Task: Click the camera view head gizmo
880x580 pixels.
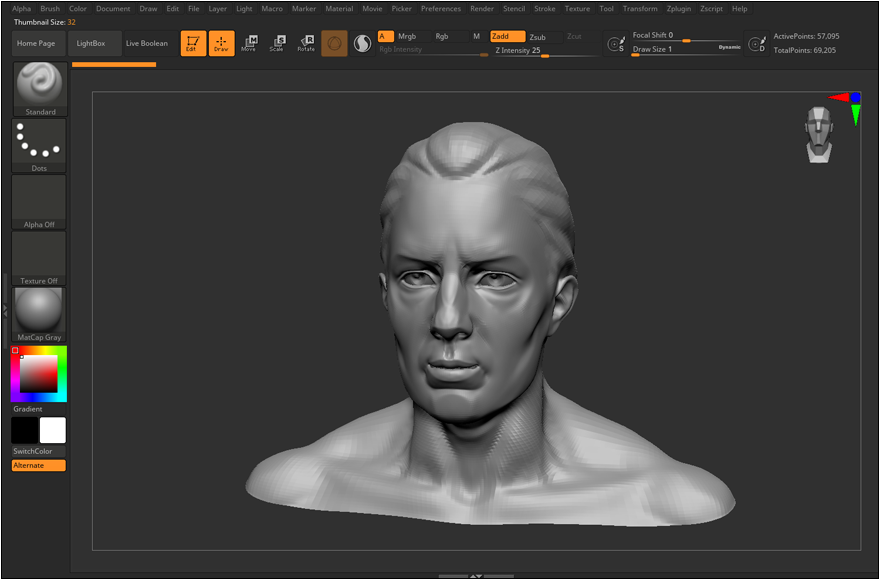Action: pyautogui.click(x=819, y=135)
